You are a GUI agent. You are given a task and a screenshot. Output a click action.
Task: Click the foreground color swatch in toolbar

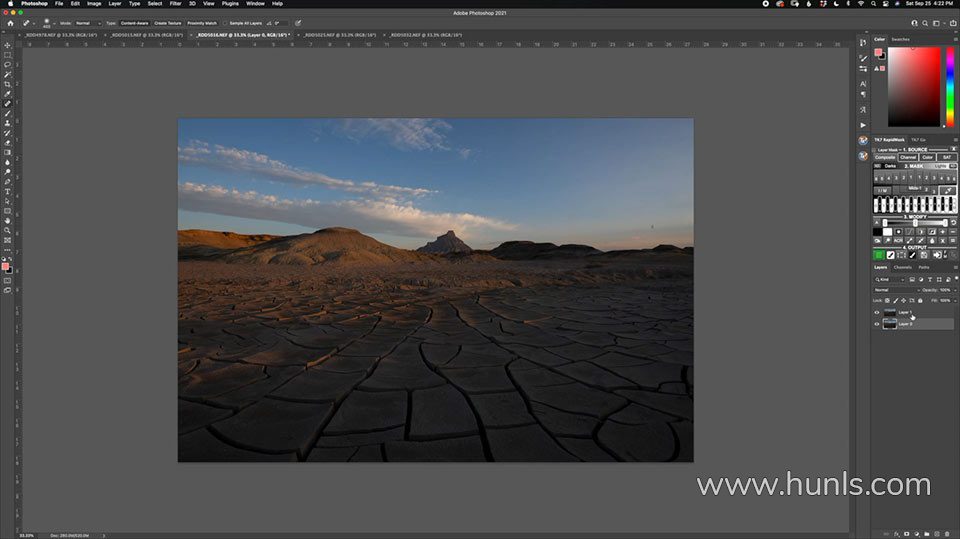(x=7, y=266)
